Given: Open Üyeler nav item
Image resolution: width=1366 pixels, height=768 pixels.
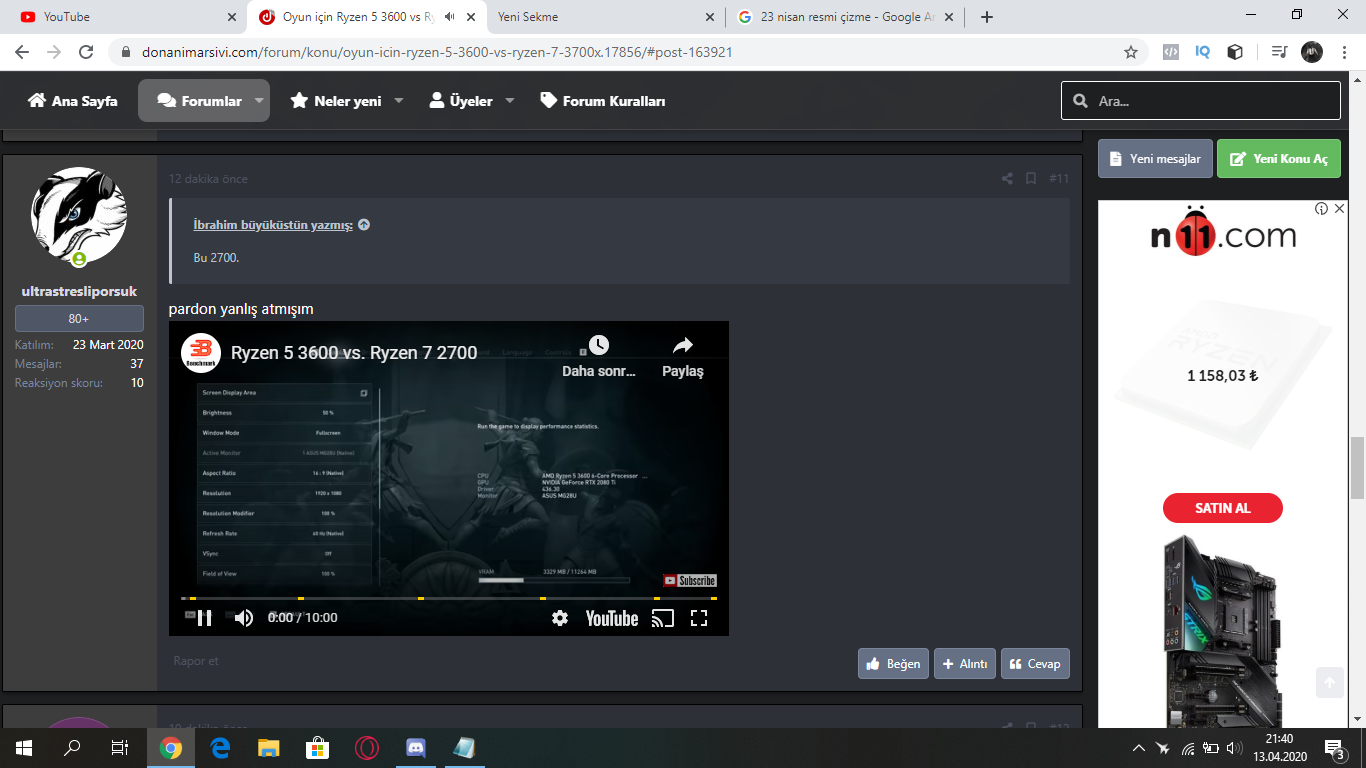Looking at the screenshot, I should tap(460, 101).
